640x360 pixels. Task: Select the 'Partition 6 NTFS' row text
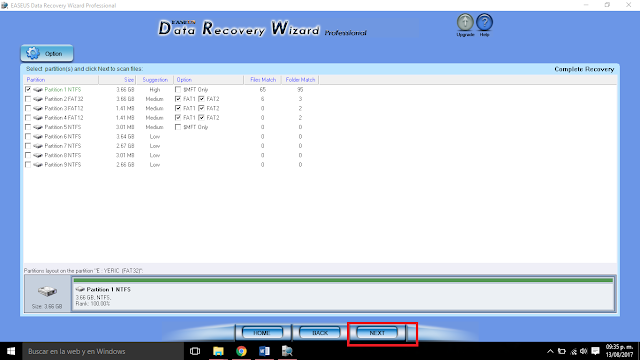tap(63, 136)
